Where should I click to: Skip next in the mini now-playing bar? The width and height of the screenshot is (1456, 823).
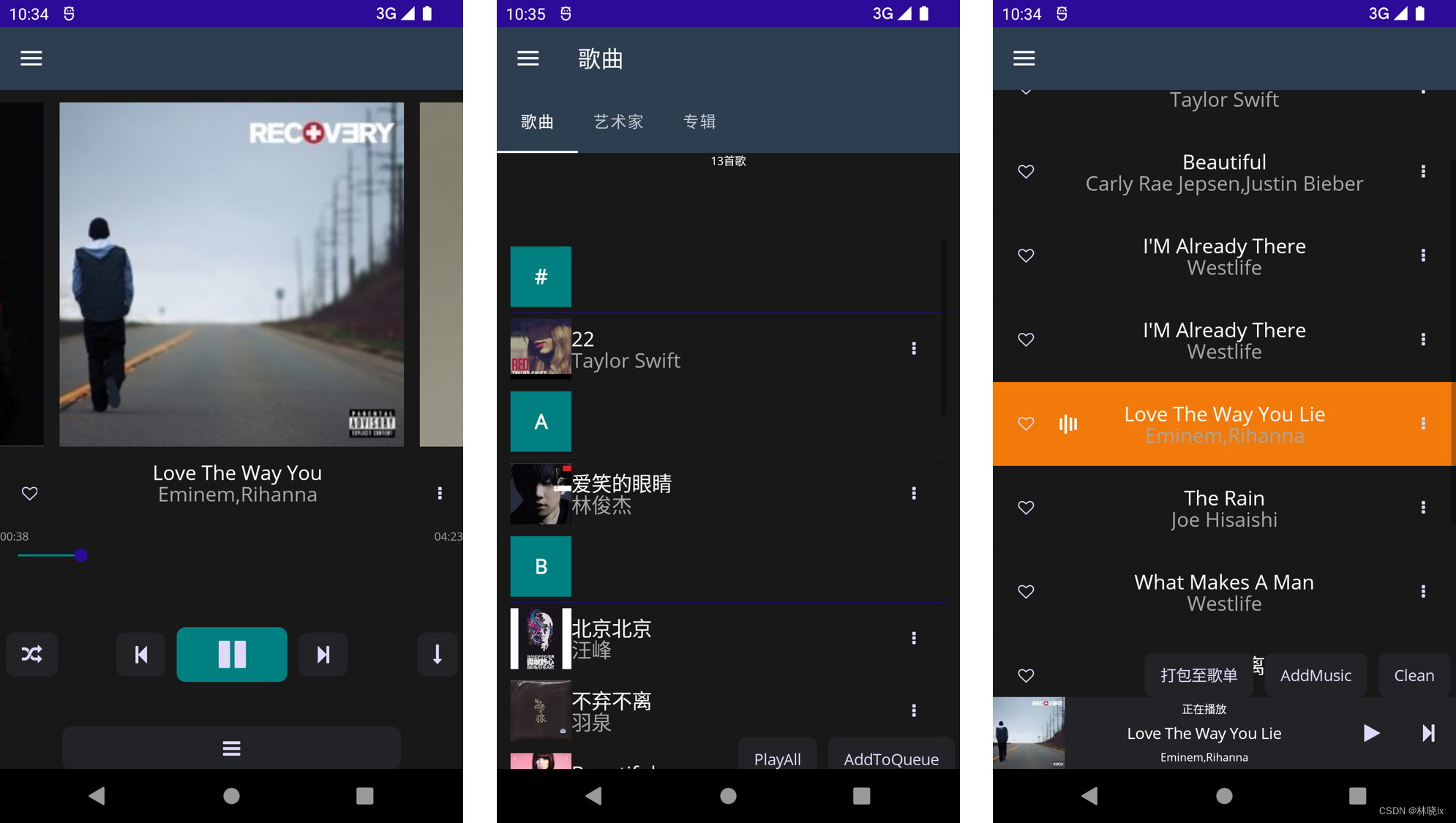pyautogui.click(x=1427, y=733)
